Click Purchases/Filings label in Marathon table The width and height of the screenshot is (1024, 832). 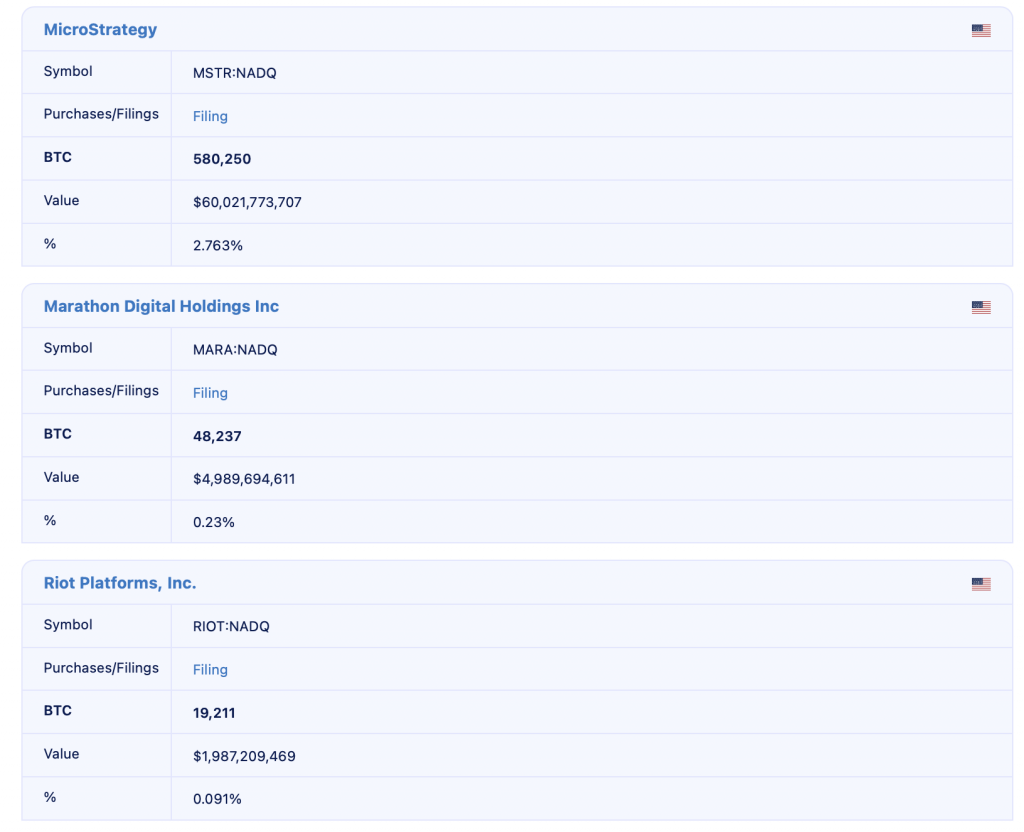tap(101, 391)
